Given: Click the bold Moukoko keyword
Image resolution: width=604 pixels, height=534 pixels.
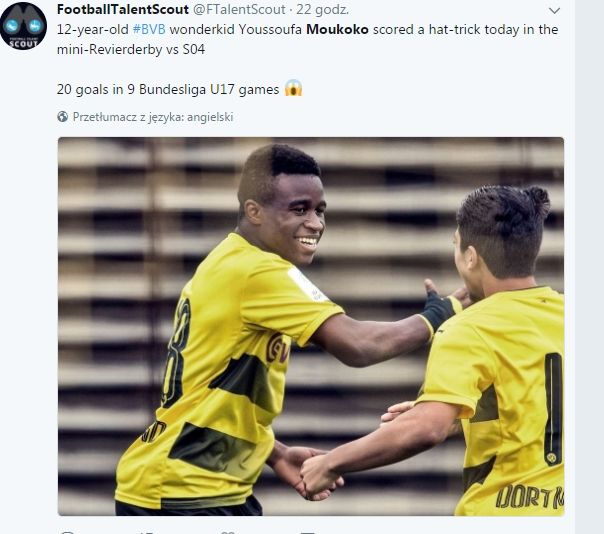Looking at the screenshot, I should click(337, 29).
